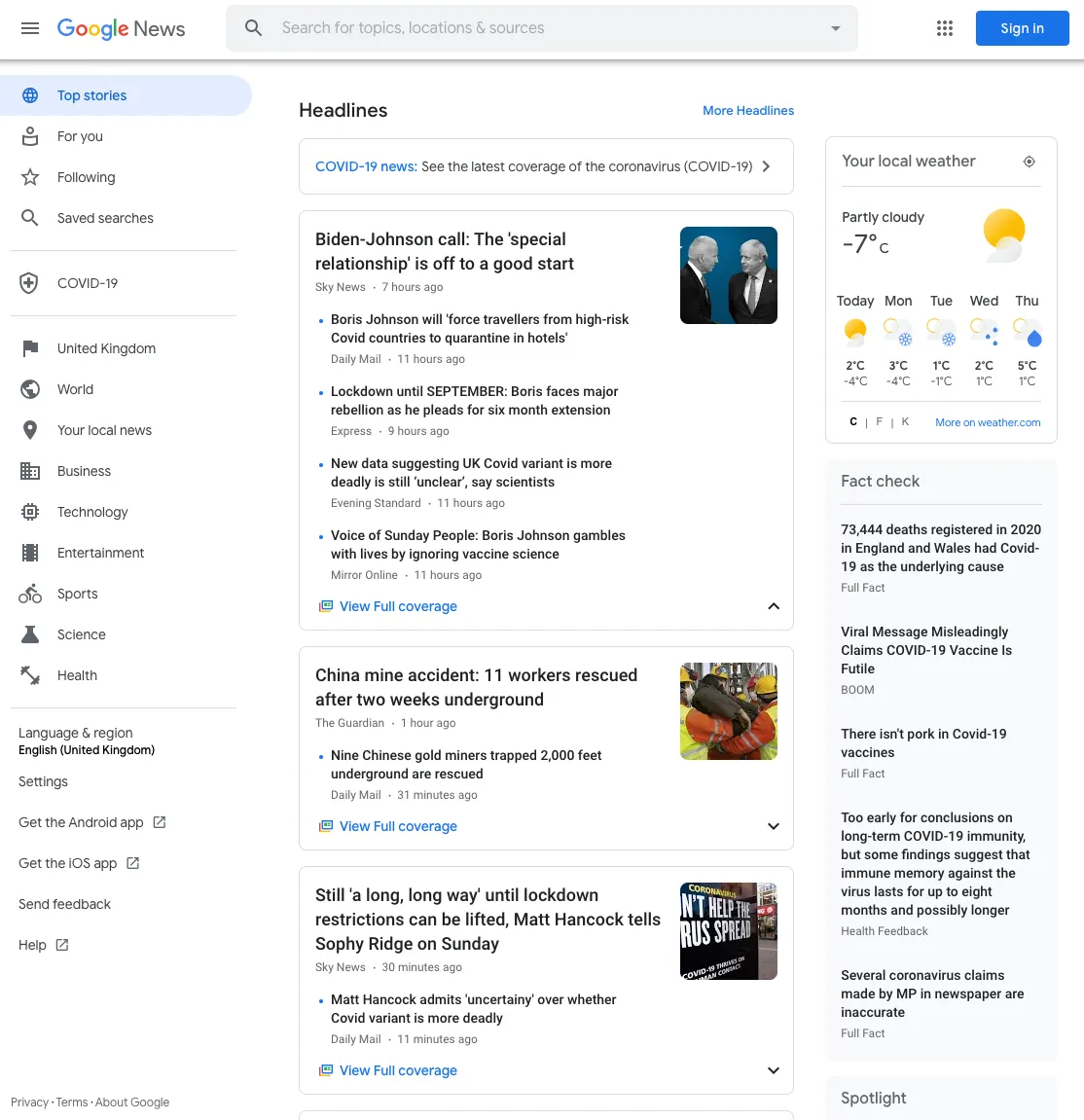Click the Entertainment film icon
1084x1120 pixels.
point(30,553)
